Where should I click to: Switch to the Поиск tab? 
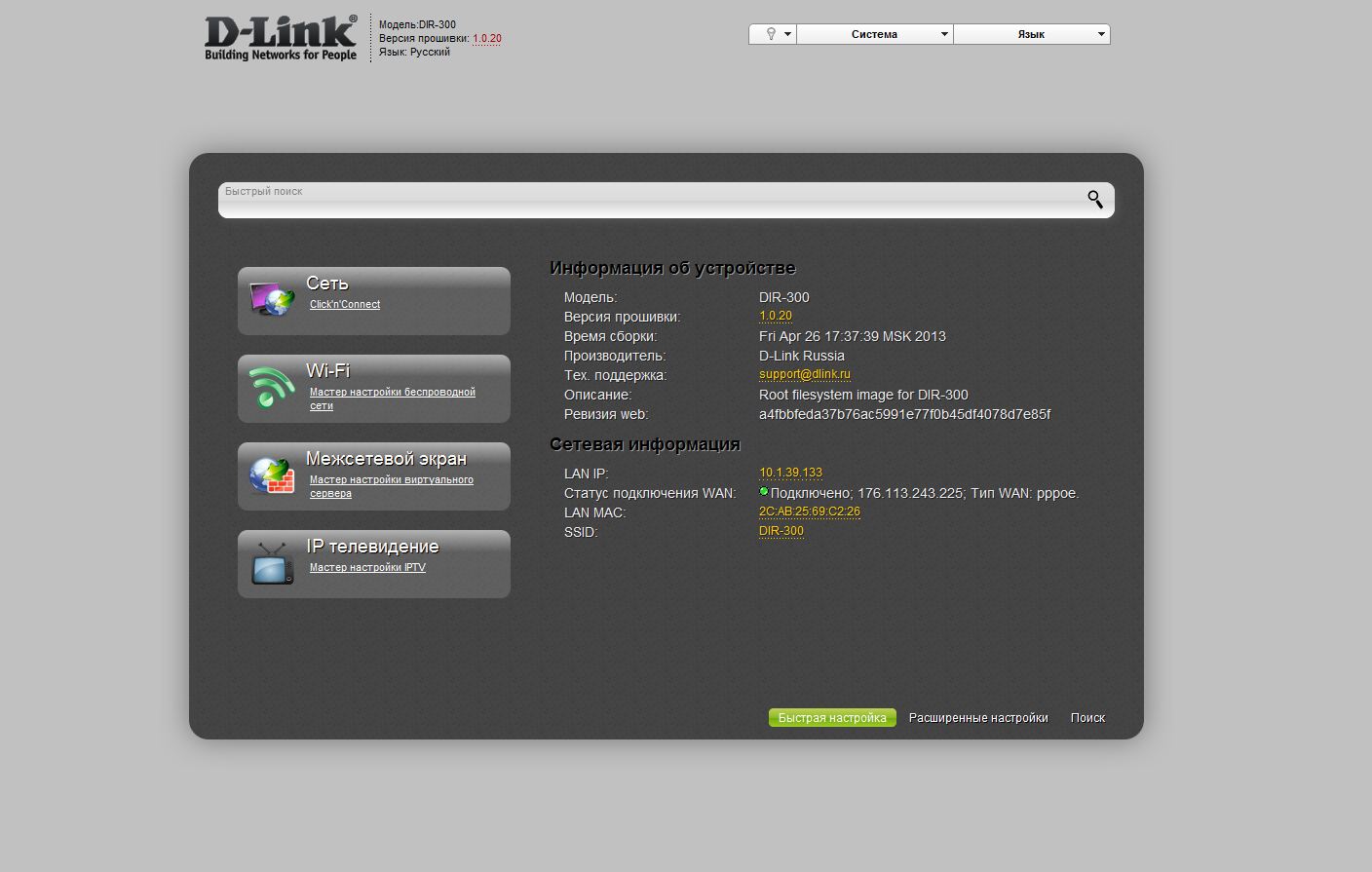(x=1087, y=718)
